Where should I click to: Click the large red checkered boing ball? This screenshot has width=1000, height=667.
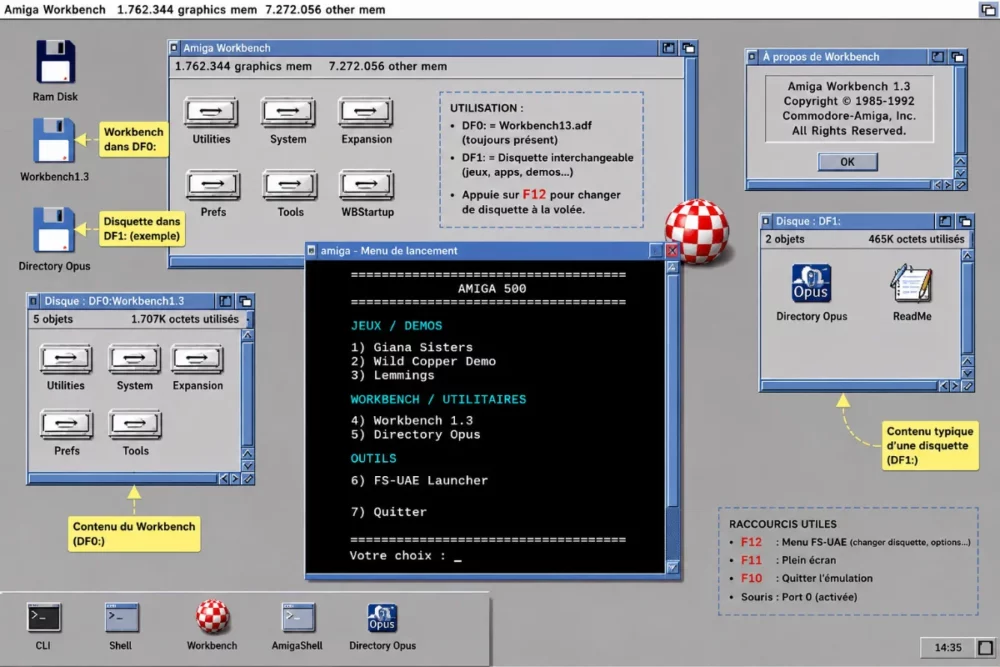point(697,231)
